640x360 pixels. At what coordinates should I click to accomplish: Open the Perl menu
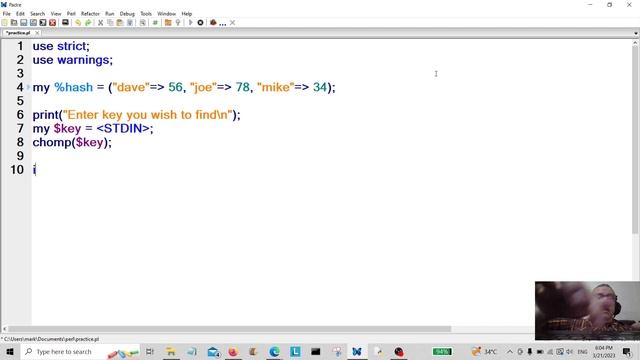coord(71,13)
